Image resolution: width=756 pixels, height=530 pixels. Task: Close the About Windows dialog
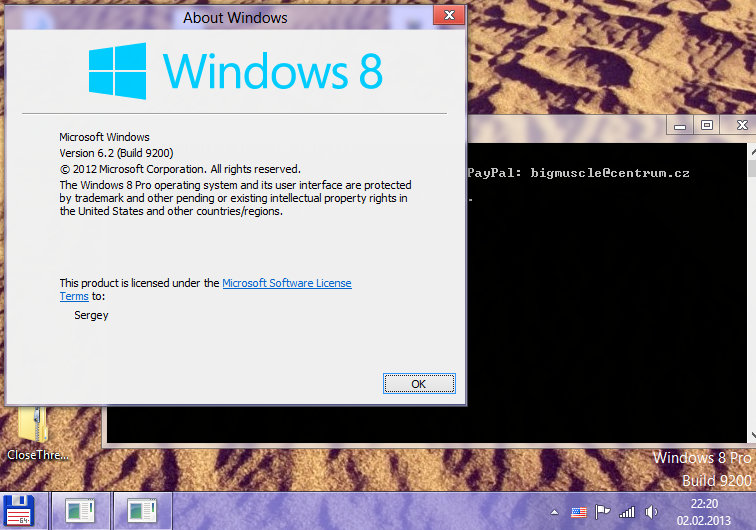pos(450,17)
